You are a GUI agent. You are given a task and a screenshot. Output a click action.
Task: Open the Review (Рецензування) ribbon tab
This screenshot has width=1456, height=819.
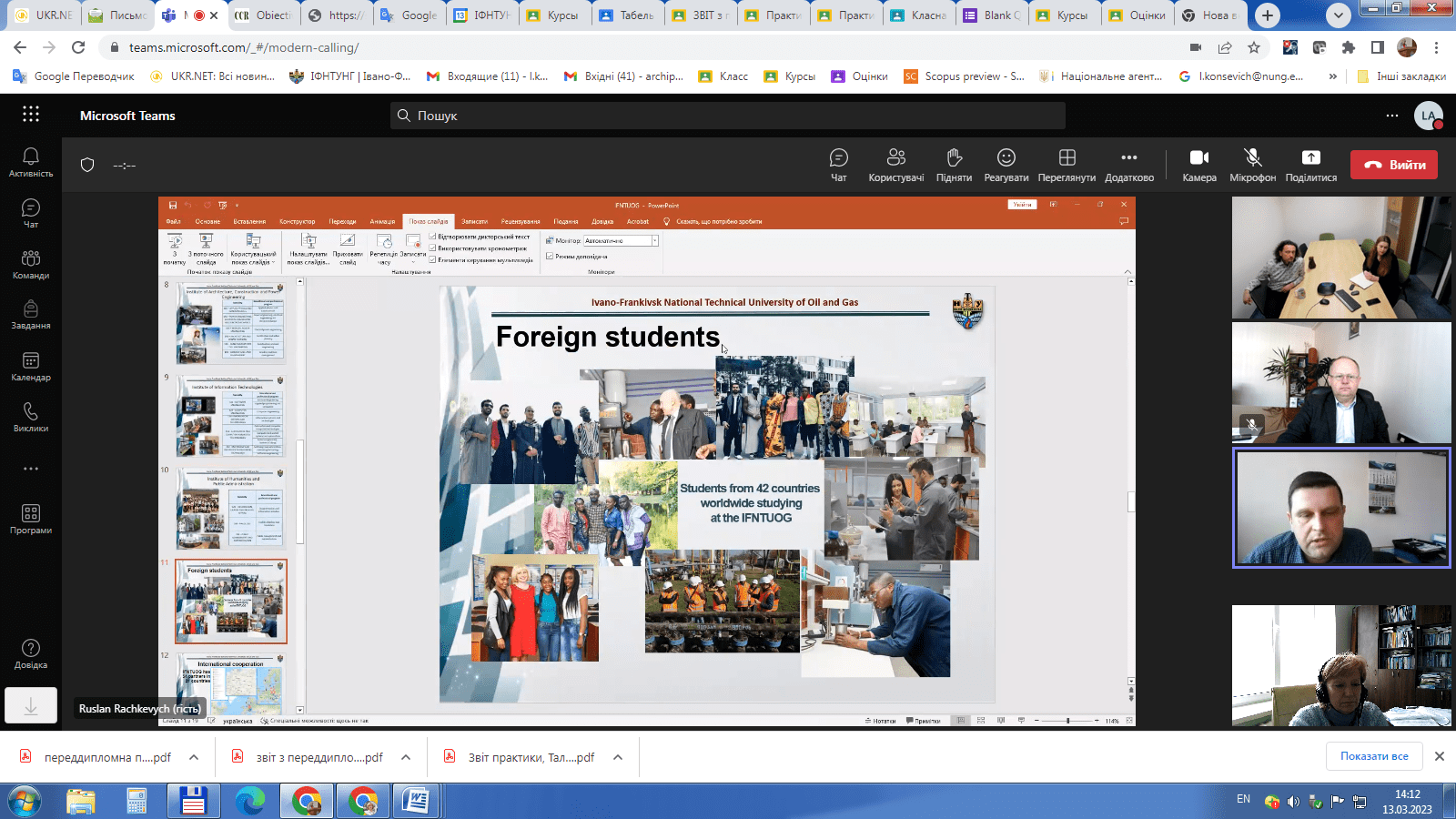click(x=521, y=221)
